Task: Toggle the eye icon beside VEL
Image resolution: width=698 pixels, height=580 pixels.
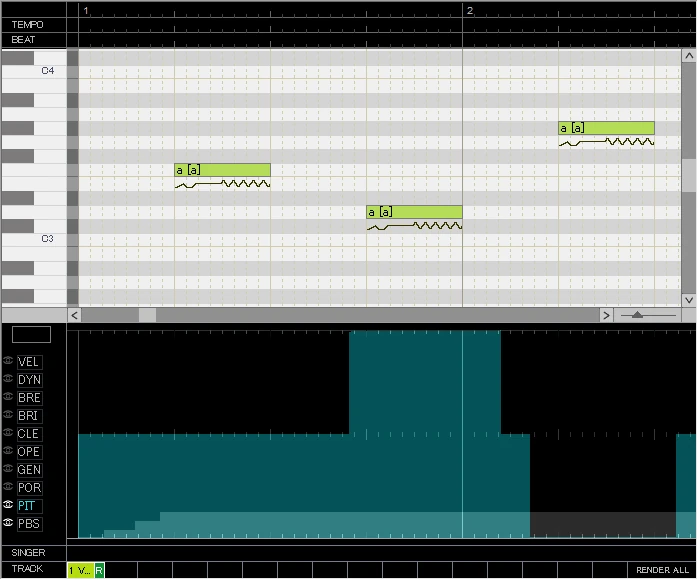Action: pos(8,361)
